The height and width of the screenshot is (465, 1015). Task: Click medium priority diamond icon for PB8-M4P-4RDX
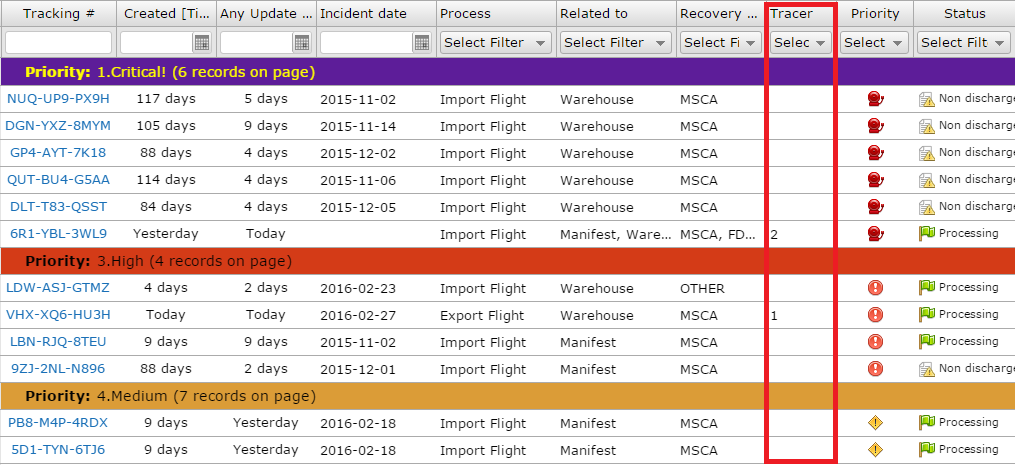tap(875, 423)
